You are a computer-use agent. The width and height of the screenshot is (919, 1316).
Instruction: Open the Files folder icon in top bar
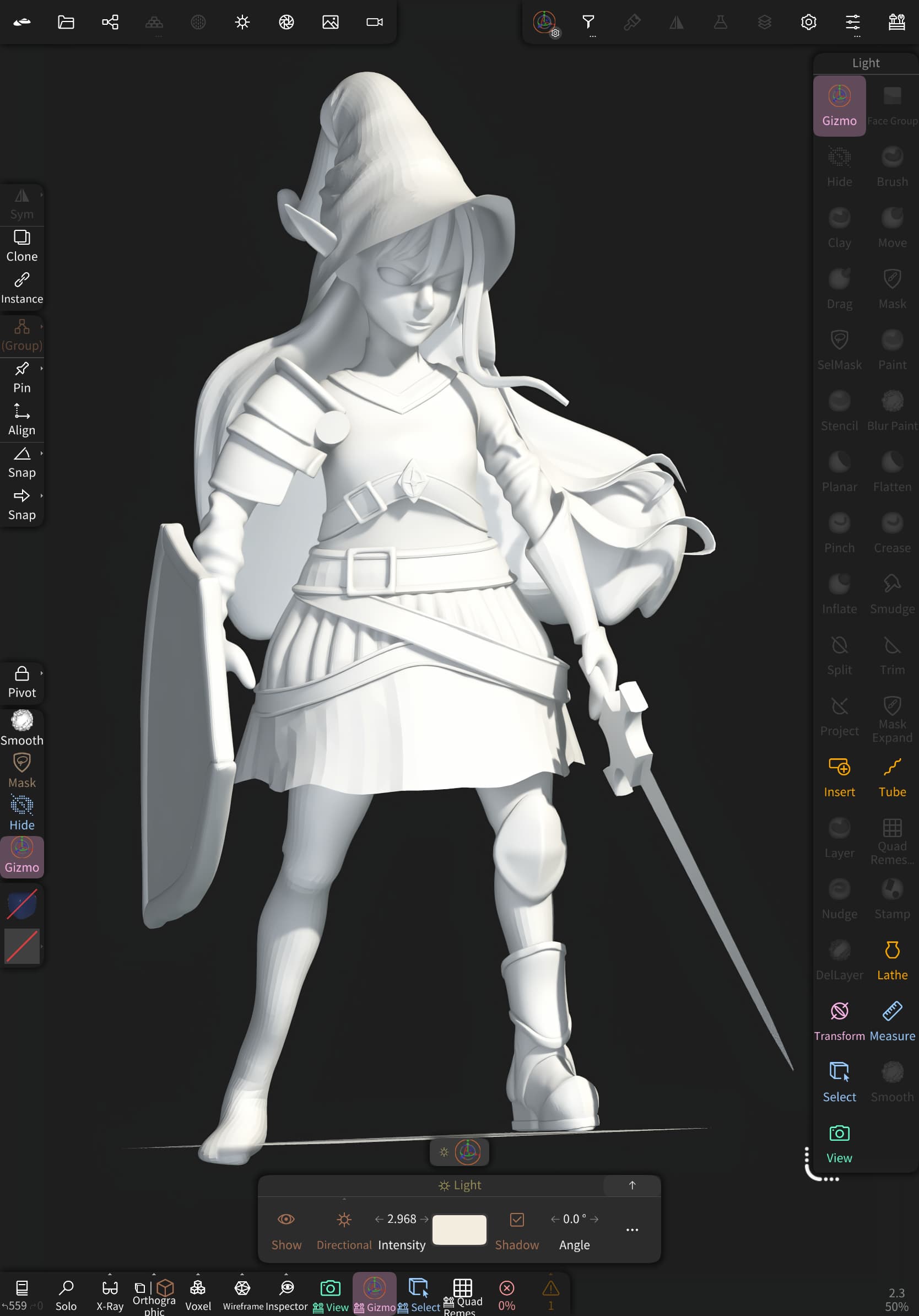66,22
